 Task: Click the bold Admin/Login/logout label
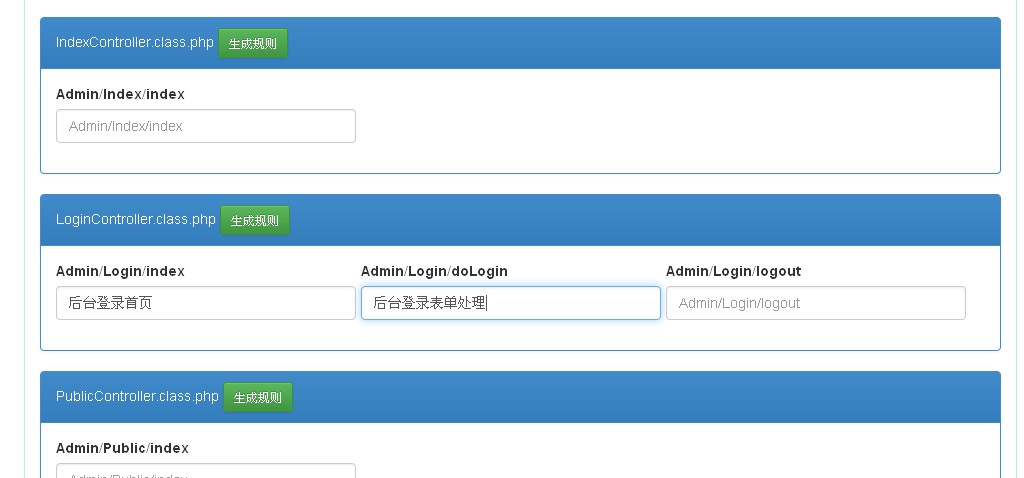[x=733, y=271]
